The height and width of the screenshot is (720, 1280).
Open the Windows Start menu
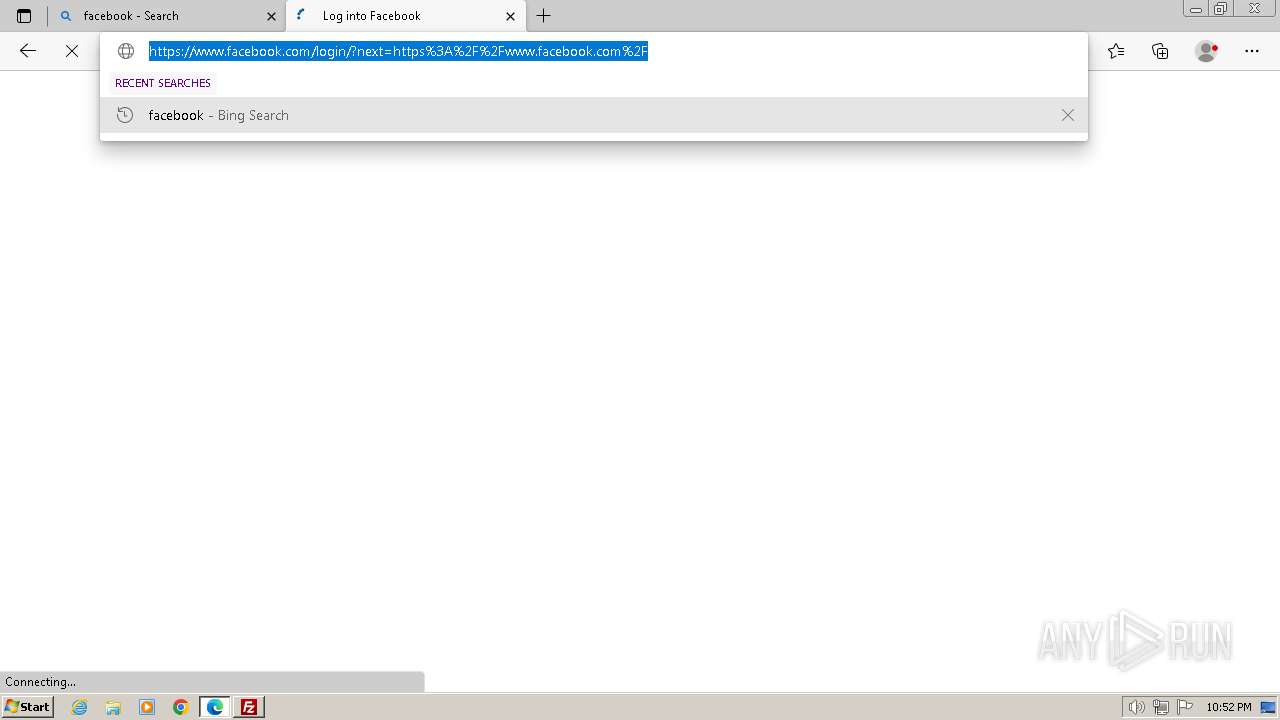[x=27, y=707]
